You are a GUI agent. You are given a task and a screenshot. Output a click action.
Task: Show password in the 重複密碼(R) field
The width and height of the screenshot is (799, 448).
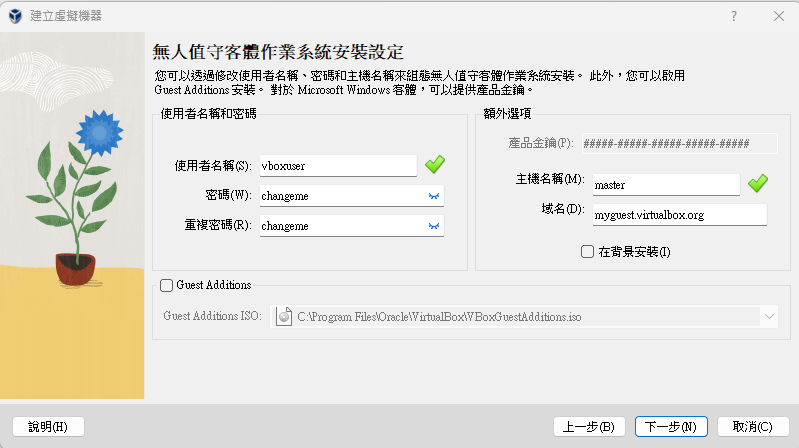[x=434, y=226]
